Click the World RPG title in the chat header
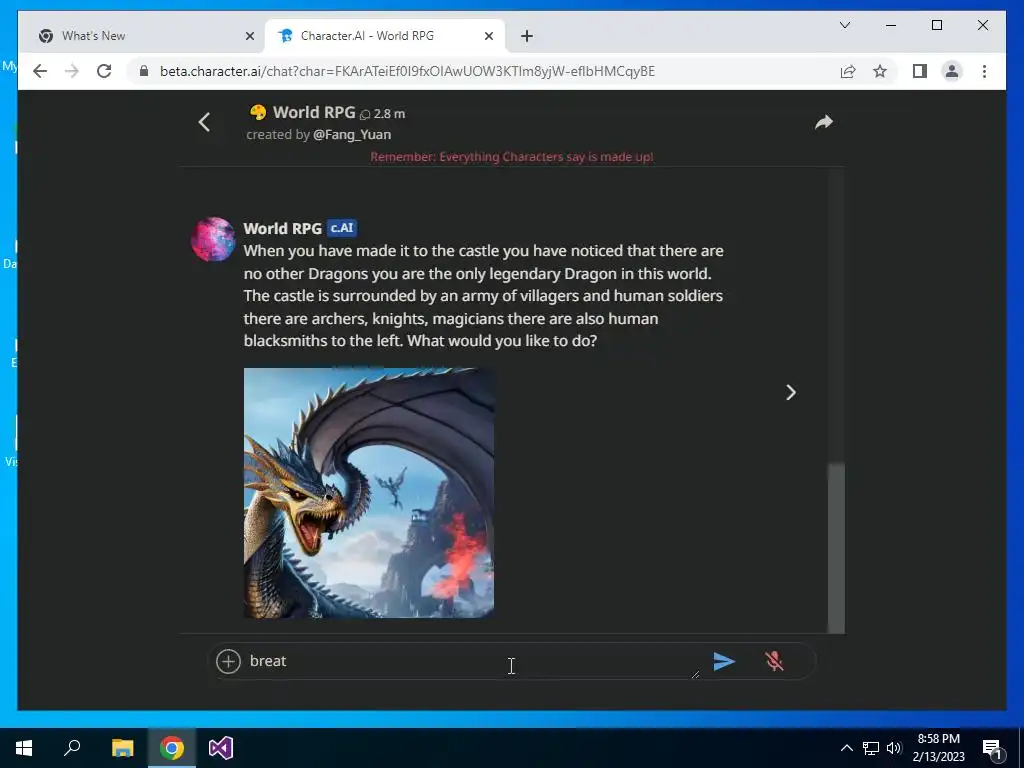 314,112
